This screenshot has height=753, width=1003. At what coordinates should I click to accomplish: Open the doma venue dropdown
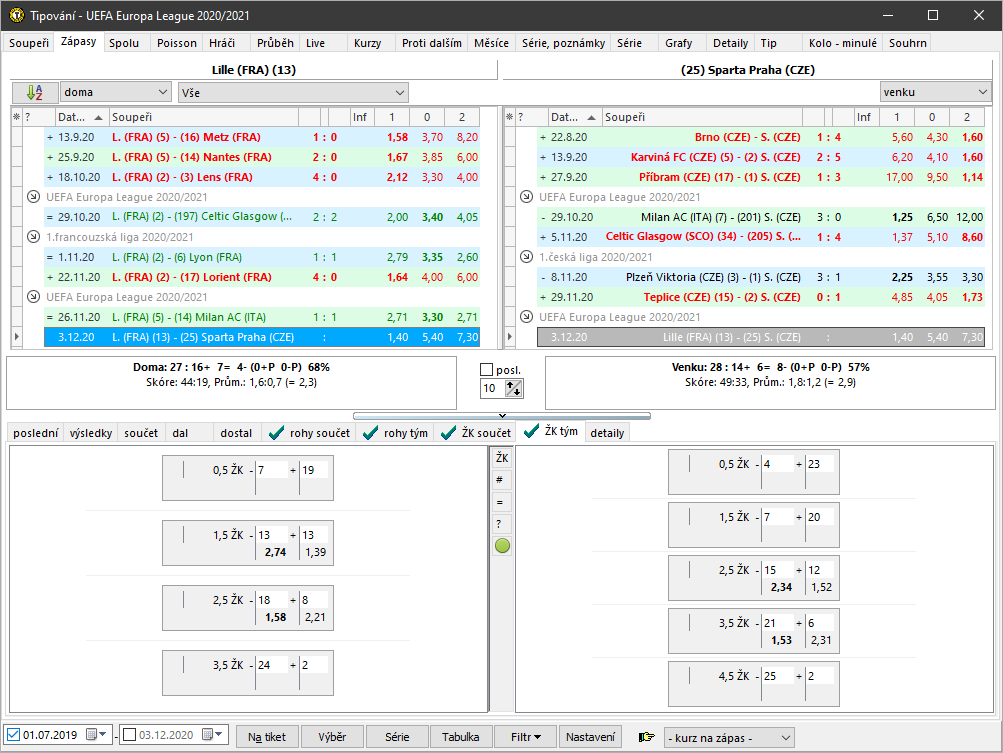coord(116,92)
